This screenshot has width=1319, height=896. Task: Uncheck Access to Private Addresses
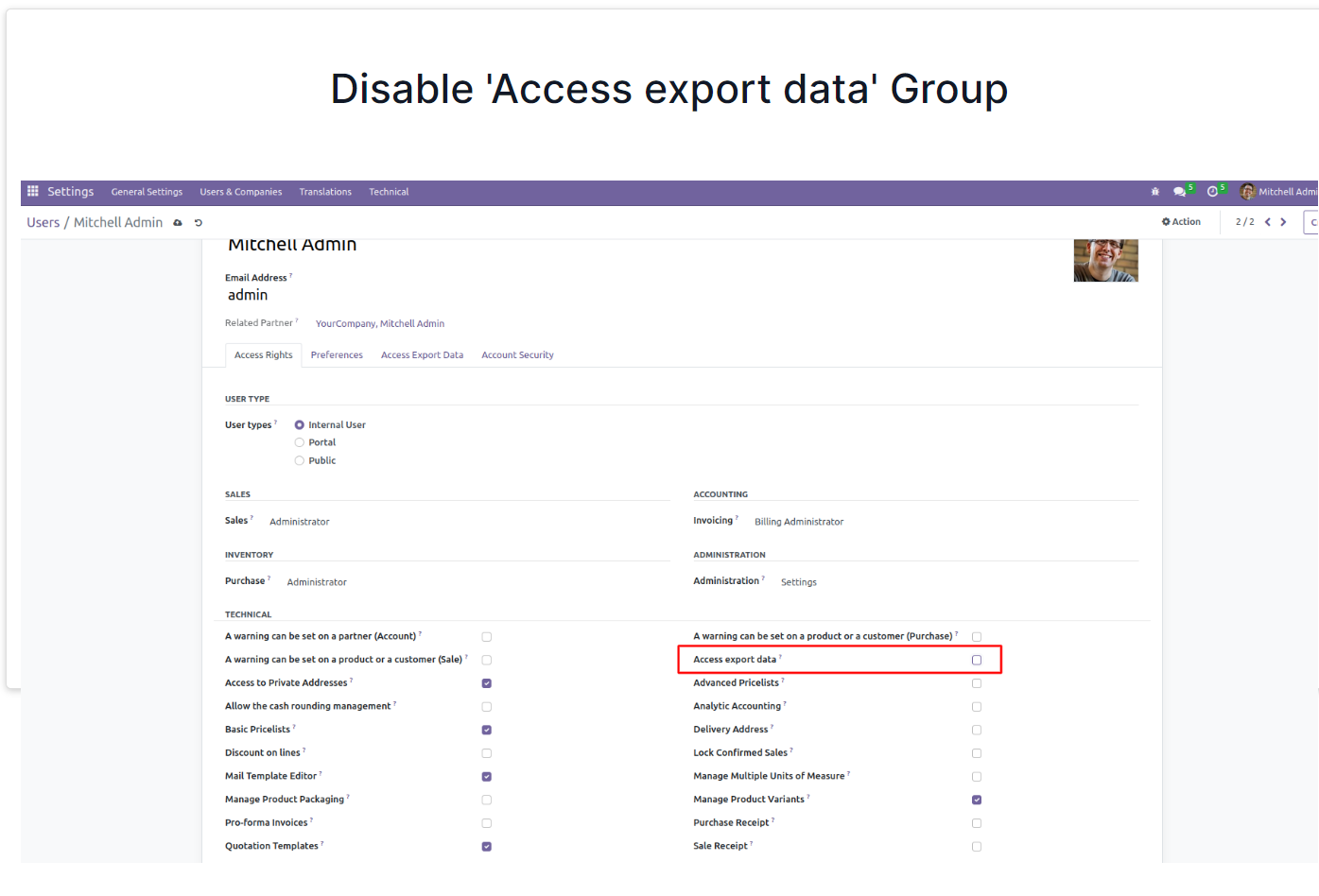(x=487, y=683)
